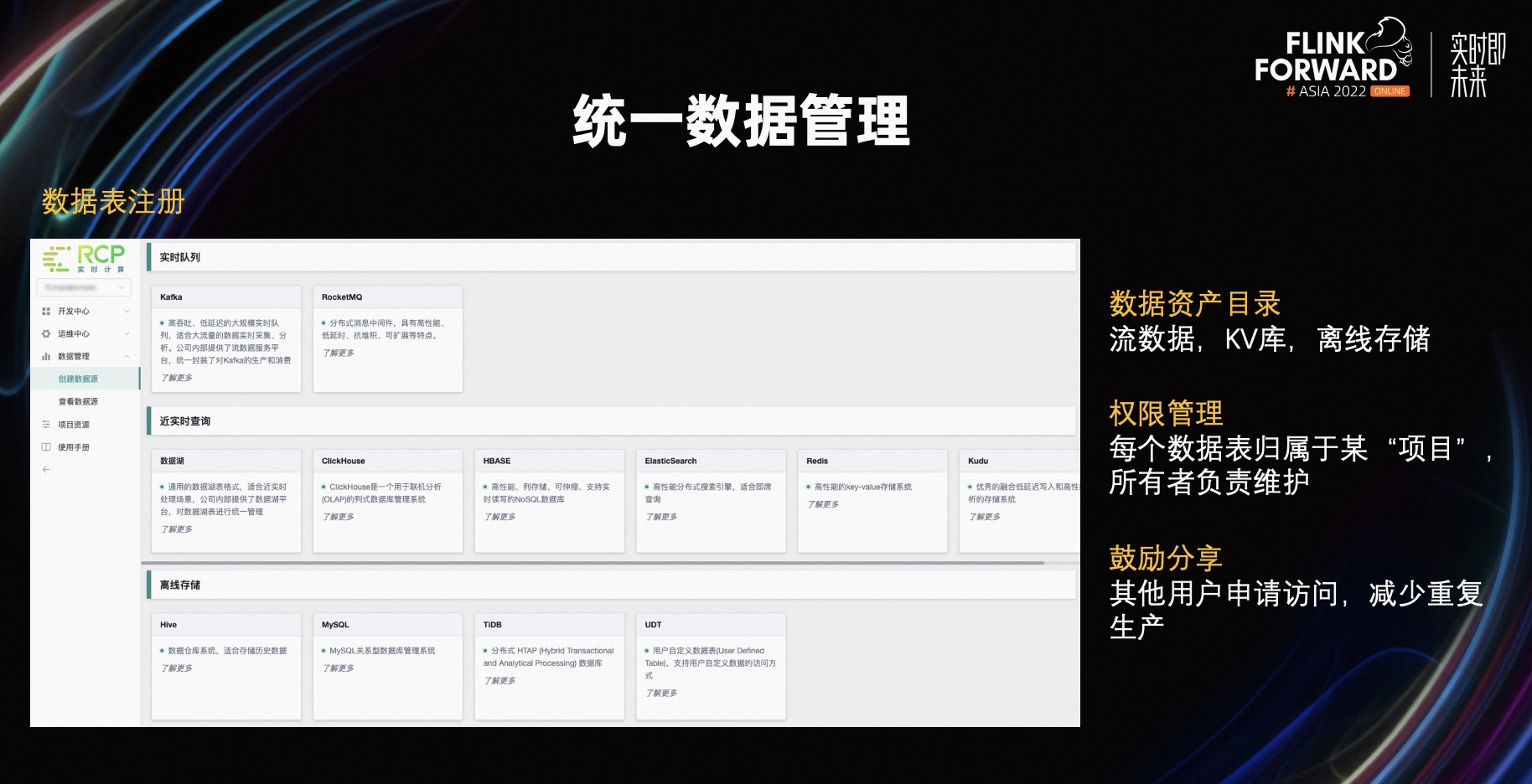The width and height of the screenshot is (1532, 784).
Task: Click the 开发中心 grid icon
Action: coord(46,312)
